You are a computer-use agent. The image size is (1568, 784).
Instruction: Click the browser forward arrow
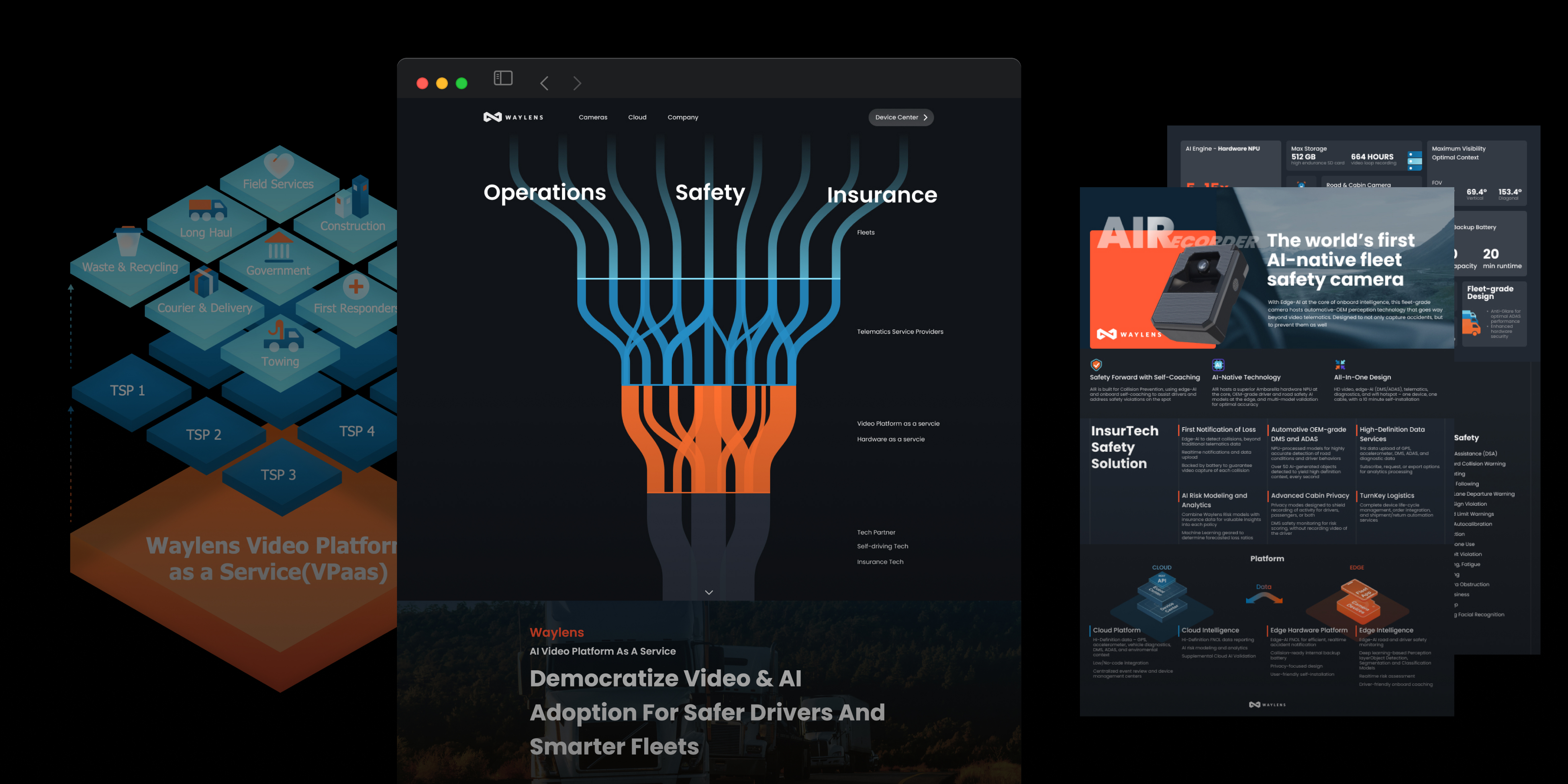[577, 83]
